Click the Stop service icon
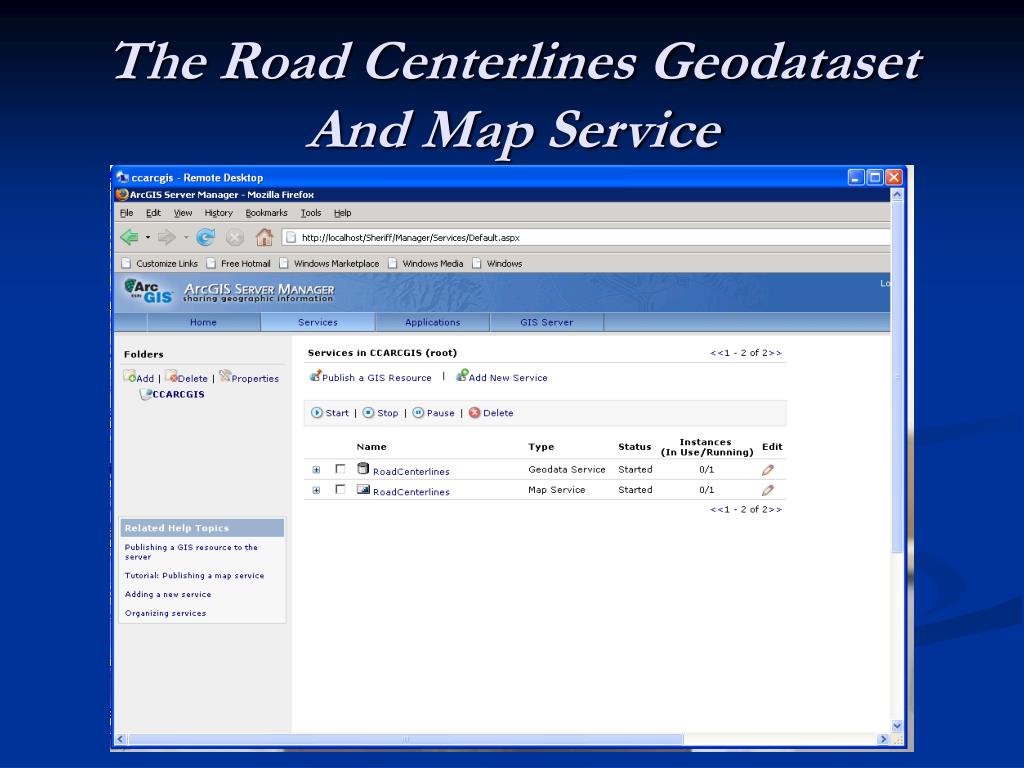The width and height of the screenshot is (1024, 768). click(368, 413)
